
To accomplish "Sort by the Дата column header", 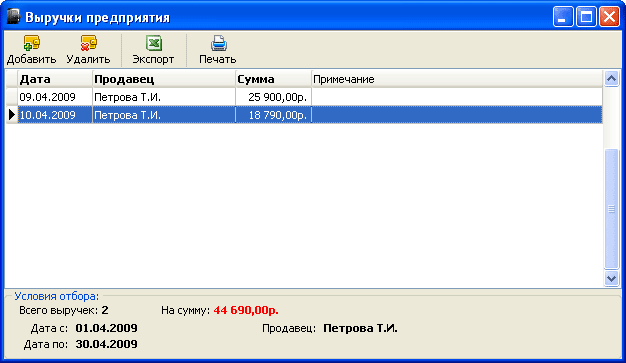I will tap(55, 79).
